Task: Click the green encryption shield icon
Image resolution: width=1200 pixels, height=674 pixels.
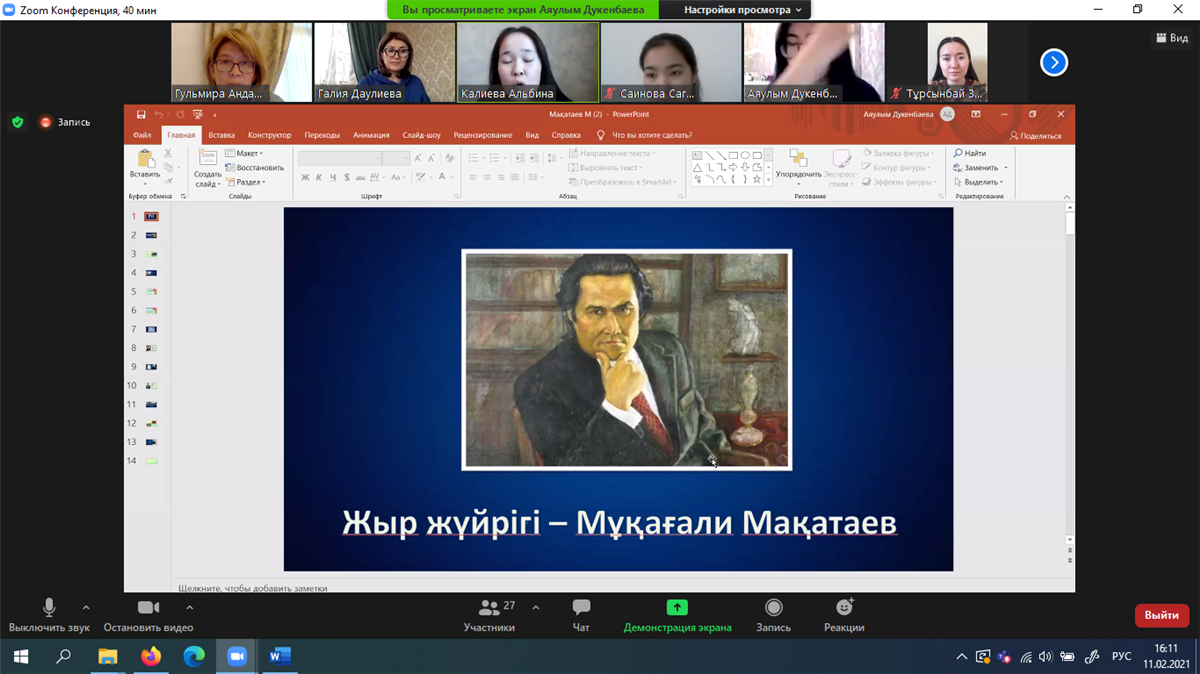Action: (17, 122)
